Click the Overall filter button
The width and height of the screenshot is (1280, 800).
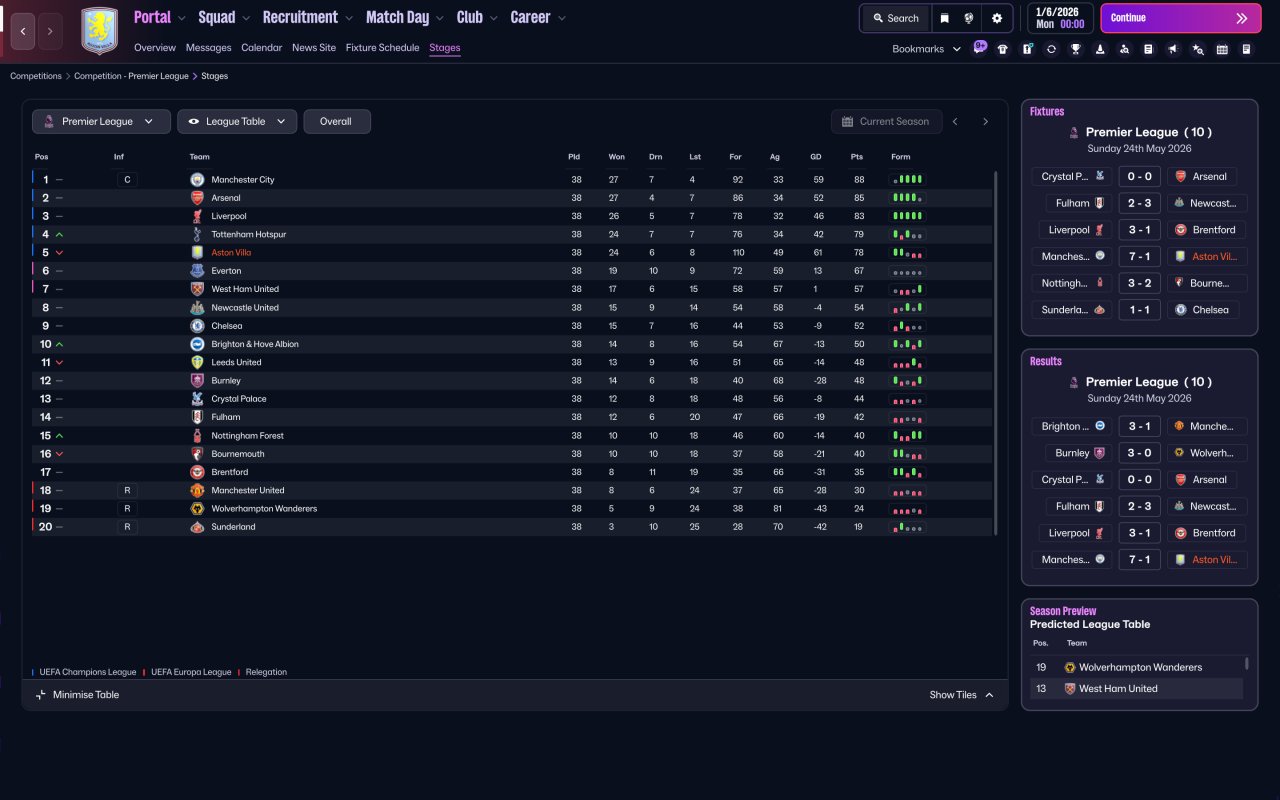tap(337, 122)
